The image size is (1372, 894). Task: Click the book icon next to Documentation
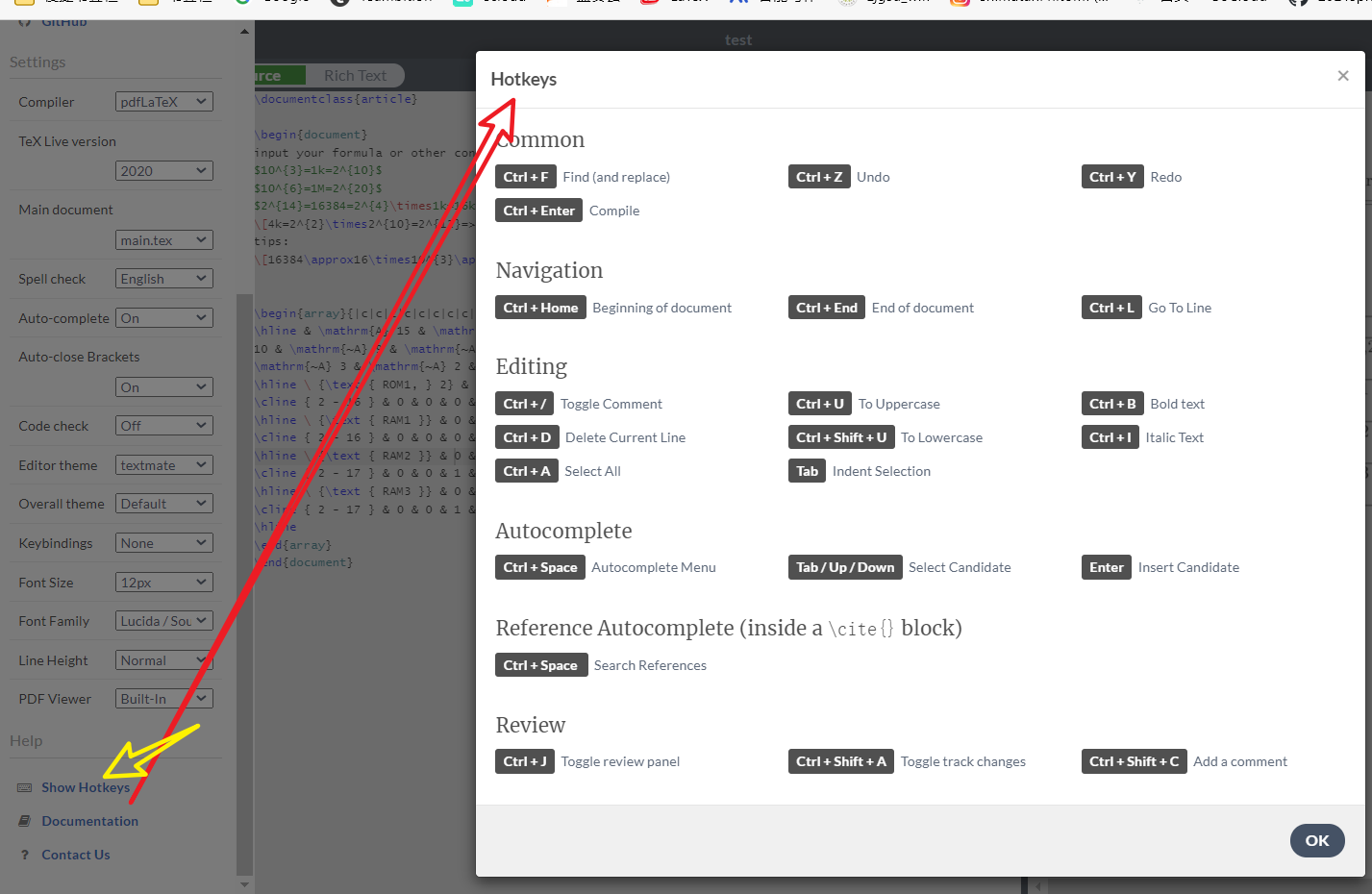(x=22, y=820)
